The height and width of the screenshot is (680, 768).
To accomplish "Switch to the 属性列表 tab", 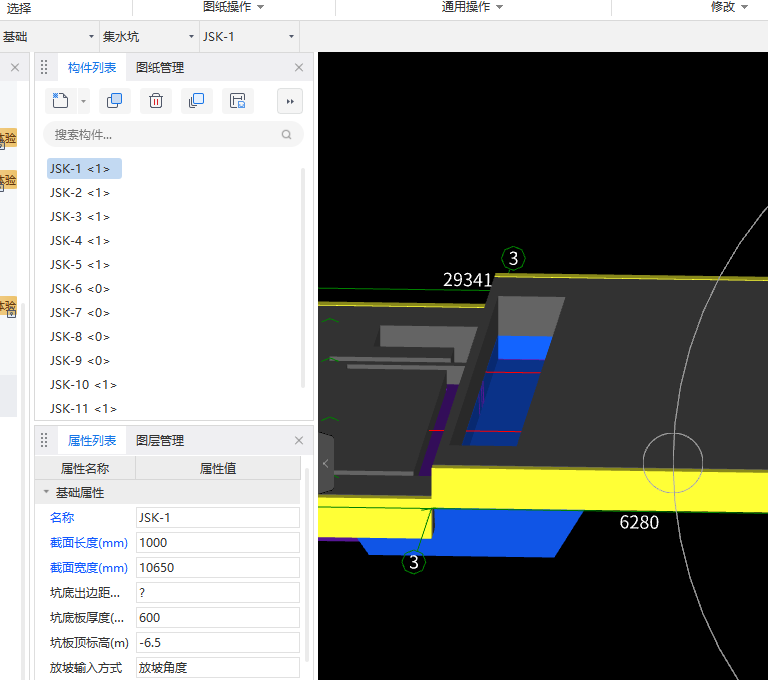I will pos(92,440).
